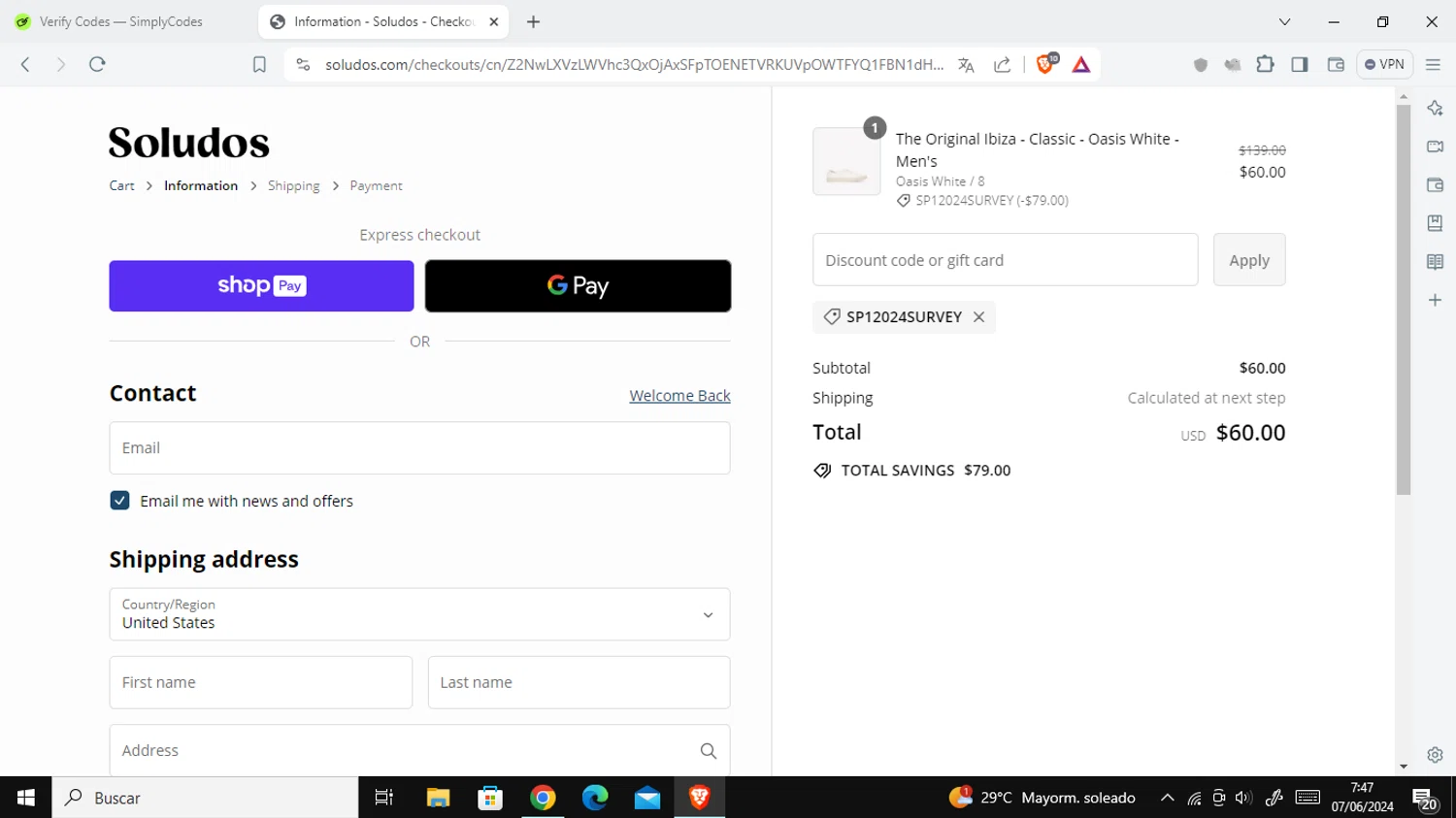Reload the Soludos checkout page
1456x818 pixels.
97,64
